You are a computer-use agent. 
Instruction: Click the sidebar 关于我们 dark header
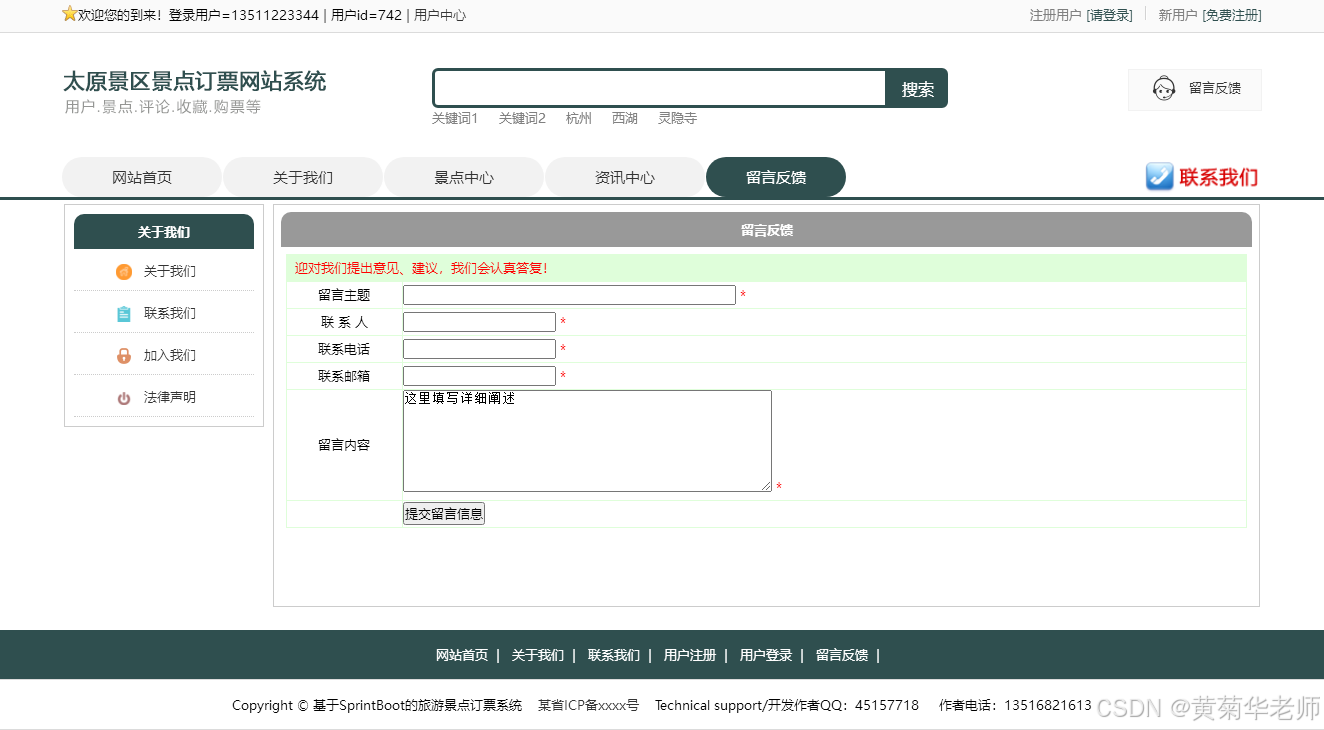coord(164,232)
